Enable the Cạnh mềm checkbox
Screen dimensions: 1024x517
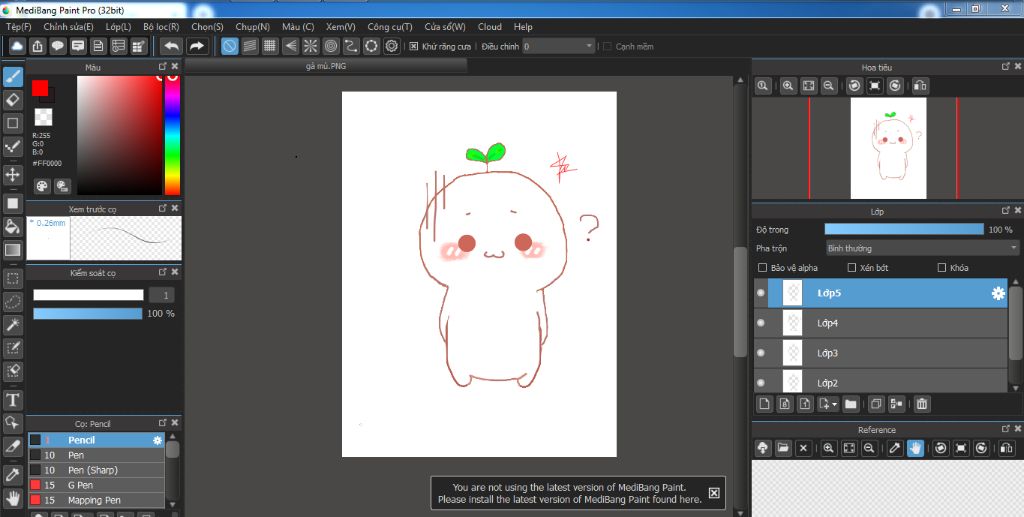tap(607, 46)
